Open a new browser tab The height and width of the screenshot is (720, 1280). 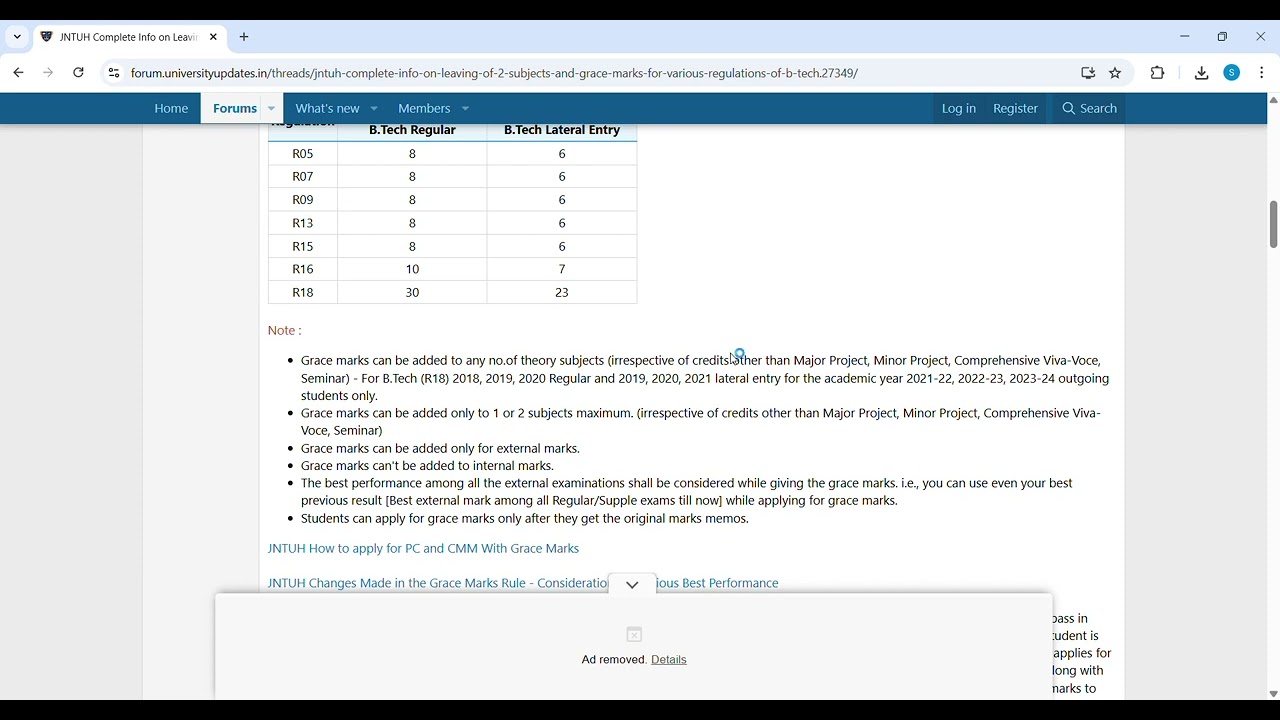(245, 37)
